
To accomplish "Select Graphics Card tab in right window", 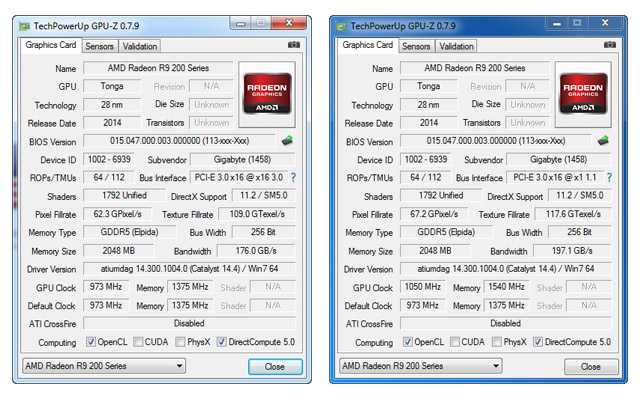I will (368, 45).
